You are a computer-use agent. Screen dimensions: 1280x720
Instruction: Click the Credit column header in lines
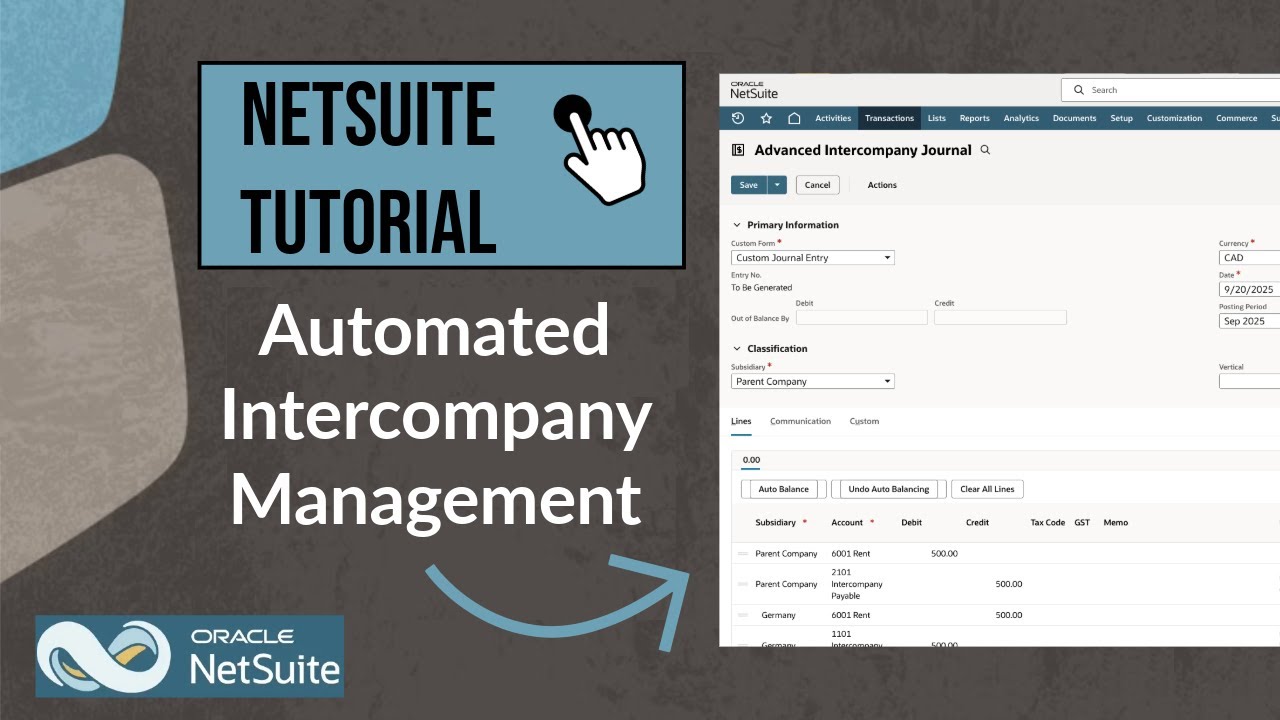977,522
